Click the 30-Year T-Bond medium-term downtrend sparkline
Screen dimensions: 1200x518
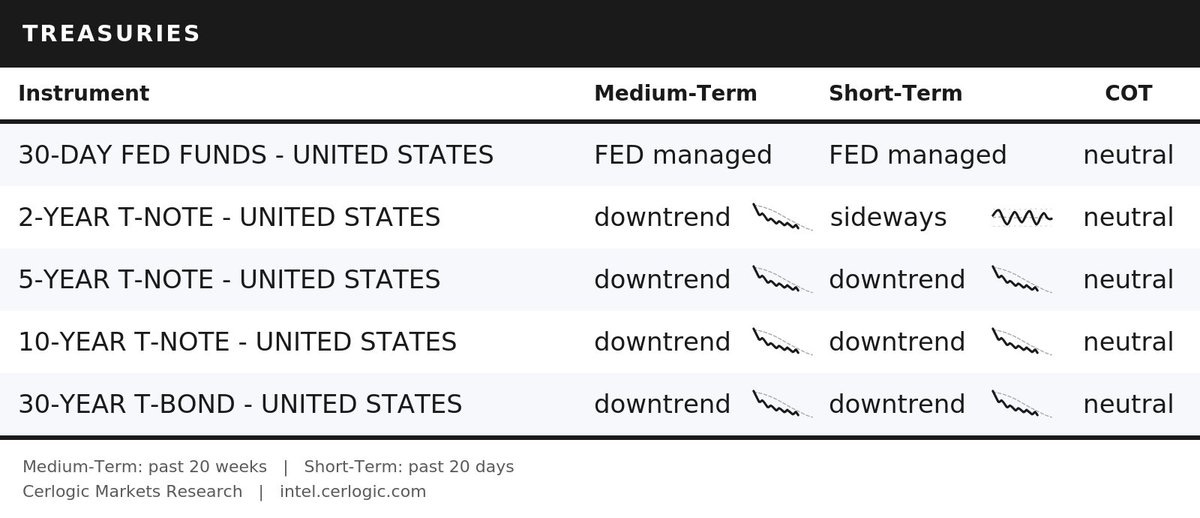point(782,403)
